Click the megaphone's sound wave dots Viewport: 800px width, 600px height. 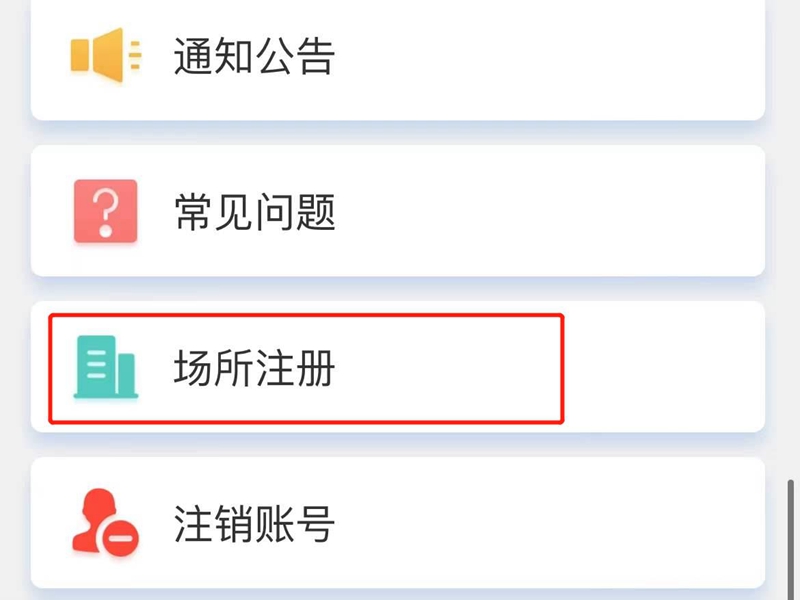pyautogui.click(x=137, y=56)
